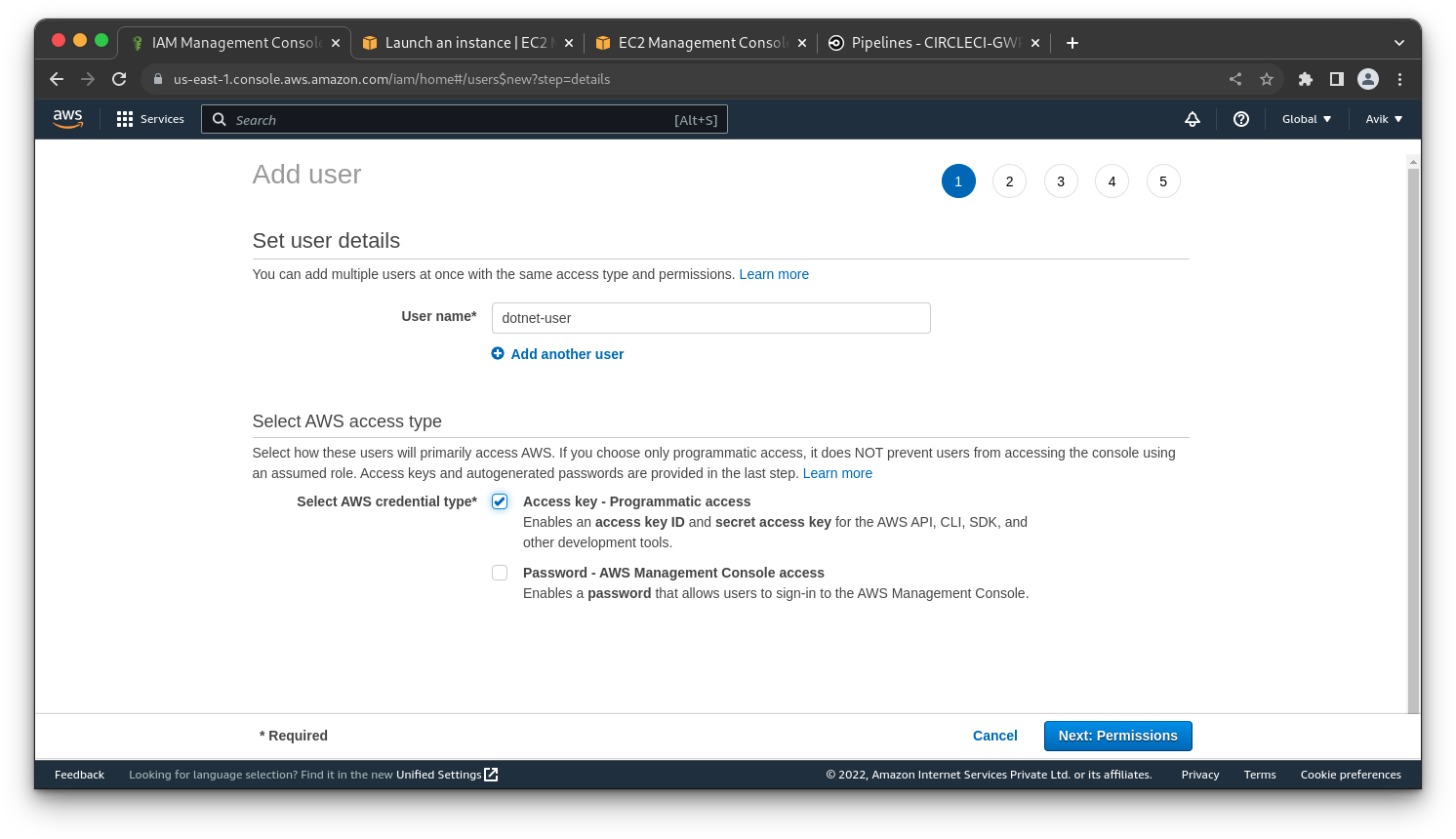The height and width of the screenshot is (839, 1456).
Task: Open the help question mark icon
Action: (x=1241, y=119)
